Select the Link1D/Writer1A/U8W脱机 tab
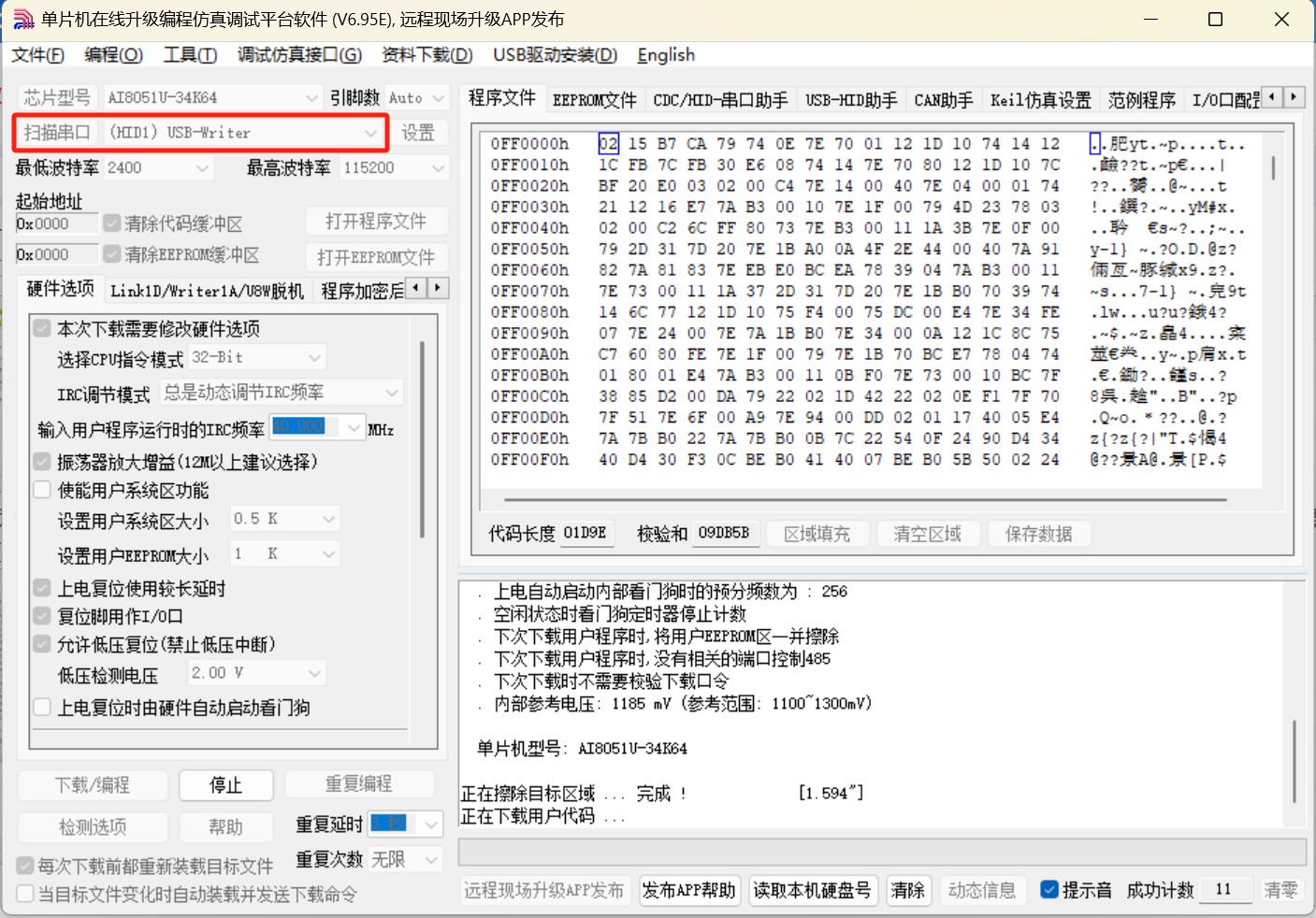The image size is (1316, 918). coord(208,291)
